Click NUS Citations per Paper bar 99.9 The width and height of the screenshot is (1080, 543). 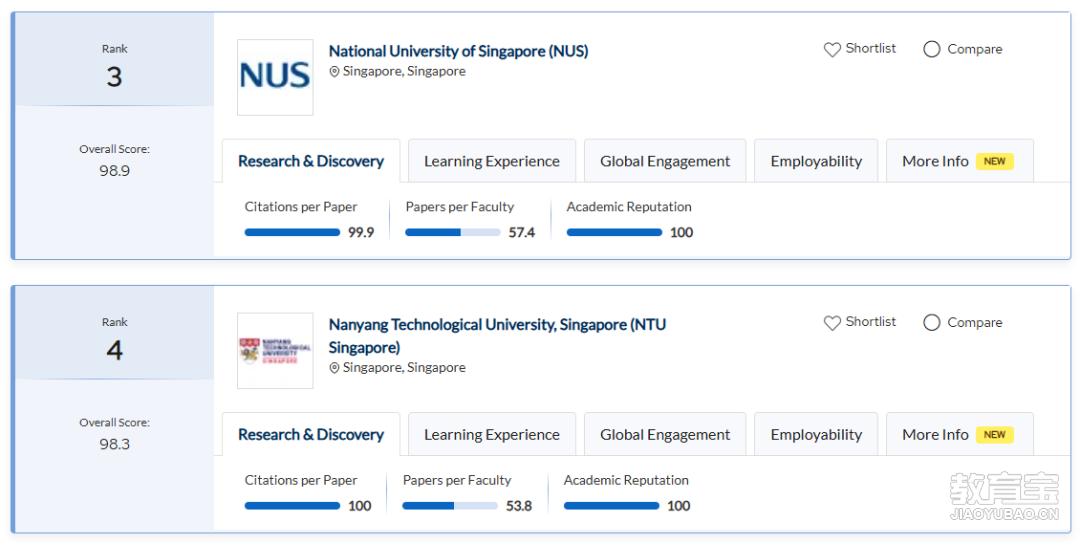pos(292,233)
